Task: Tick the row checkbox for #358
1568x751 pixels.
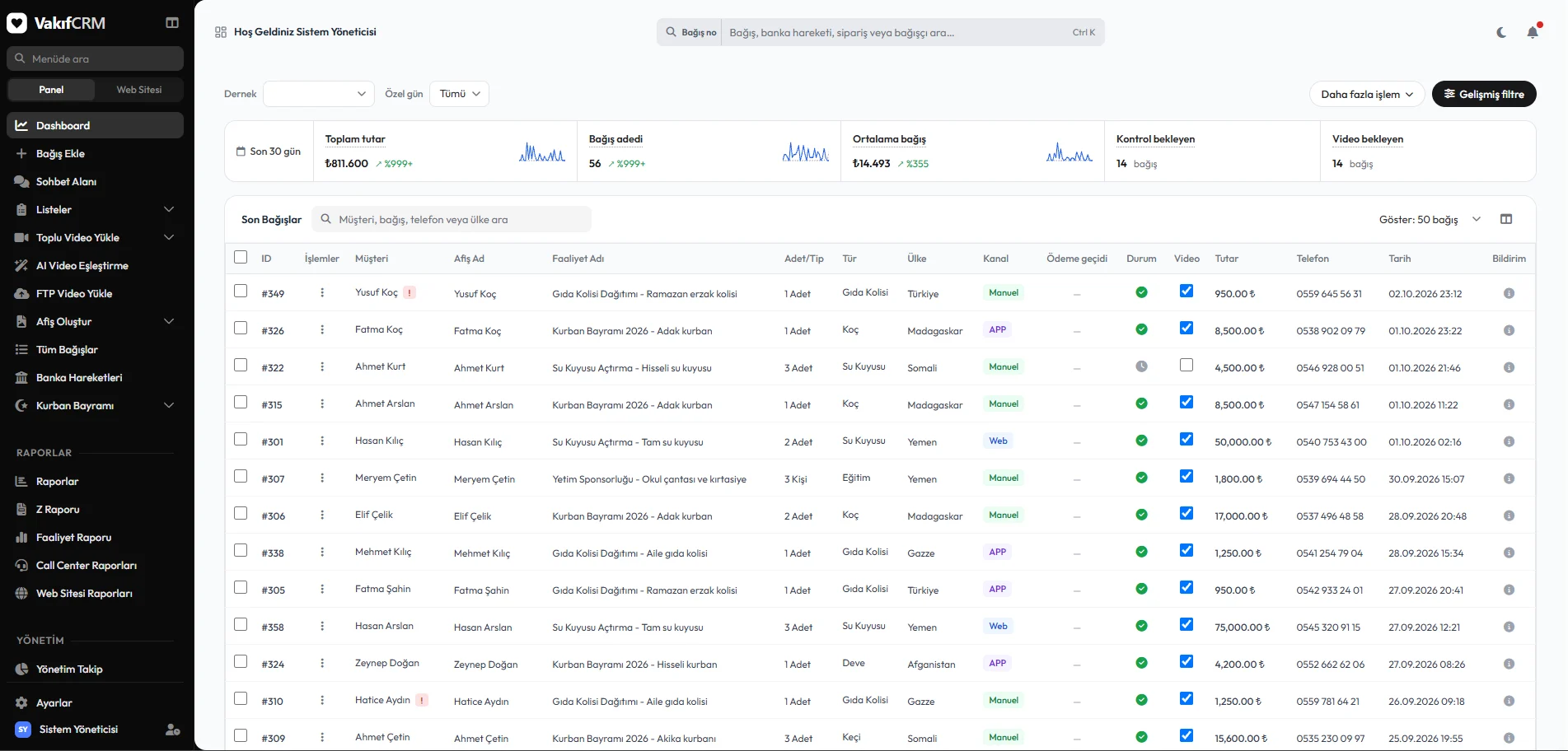Action: [241, 624]
